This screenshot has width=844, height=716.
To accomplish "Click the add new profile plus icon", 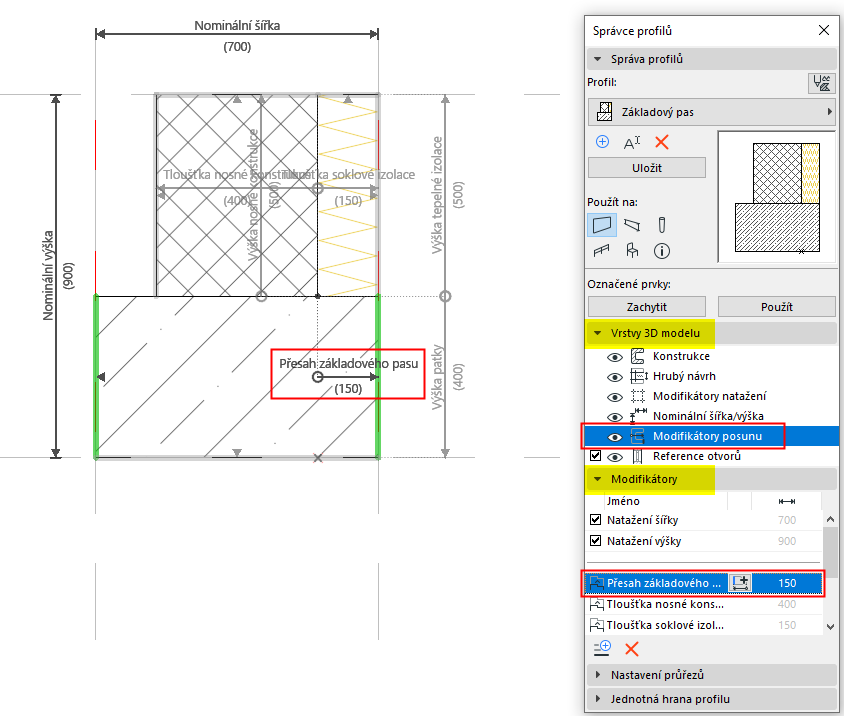I will [x=602, y=142].
